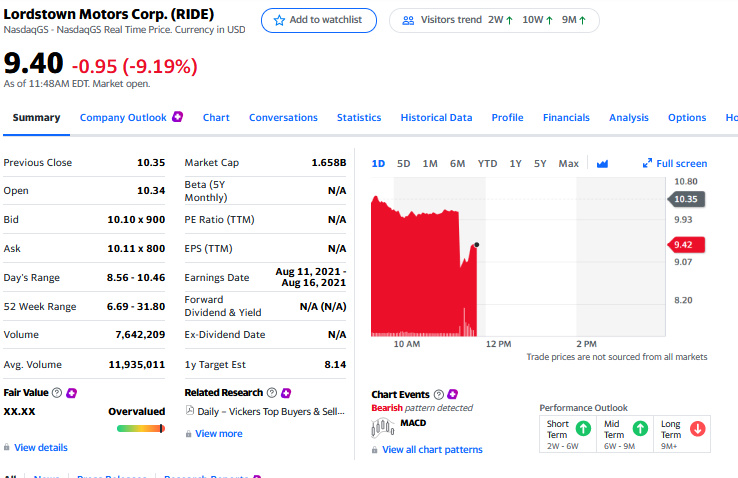Open the Statistics tab
This screenshot has height=478, width=738.
click(359, 118)
